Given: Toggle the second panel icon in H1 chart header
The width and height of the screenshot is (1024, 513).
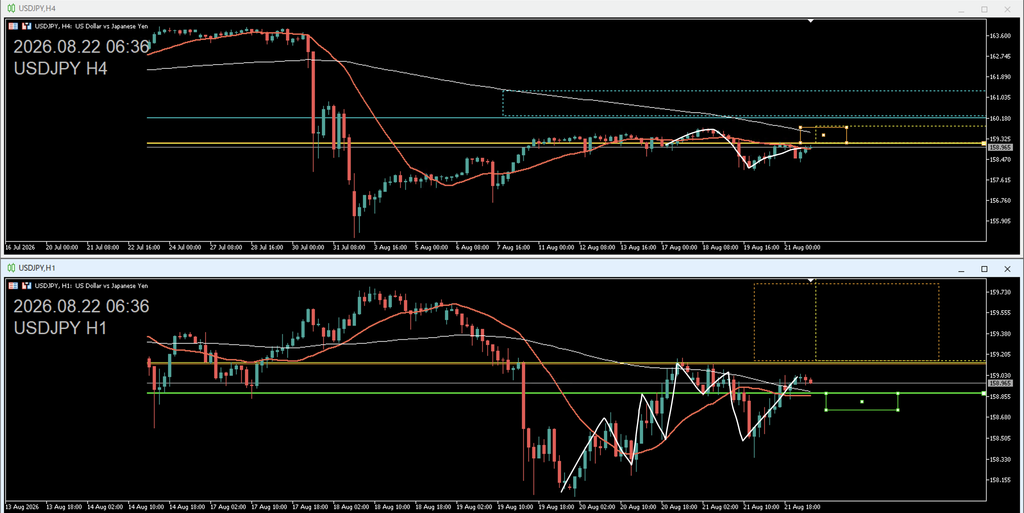Looking at the screenshot, I should coord(27,286).
